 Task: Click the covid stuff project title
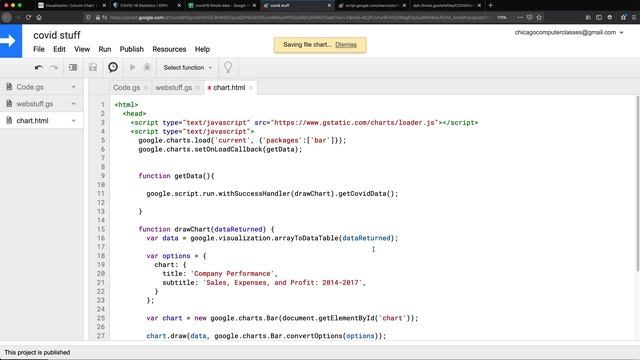click(x=57, y=35)
